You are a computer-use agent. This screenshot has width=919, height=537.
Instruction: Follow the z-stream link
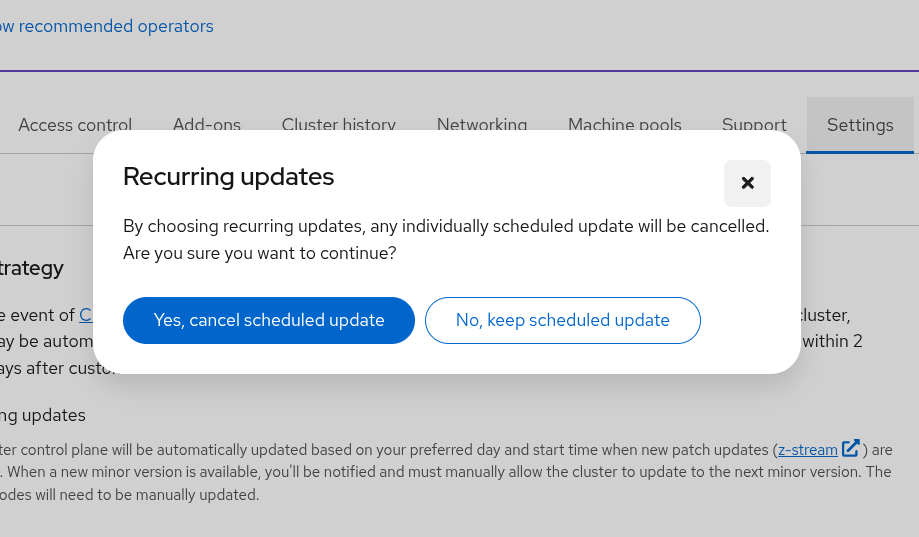click(807, 450)
